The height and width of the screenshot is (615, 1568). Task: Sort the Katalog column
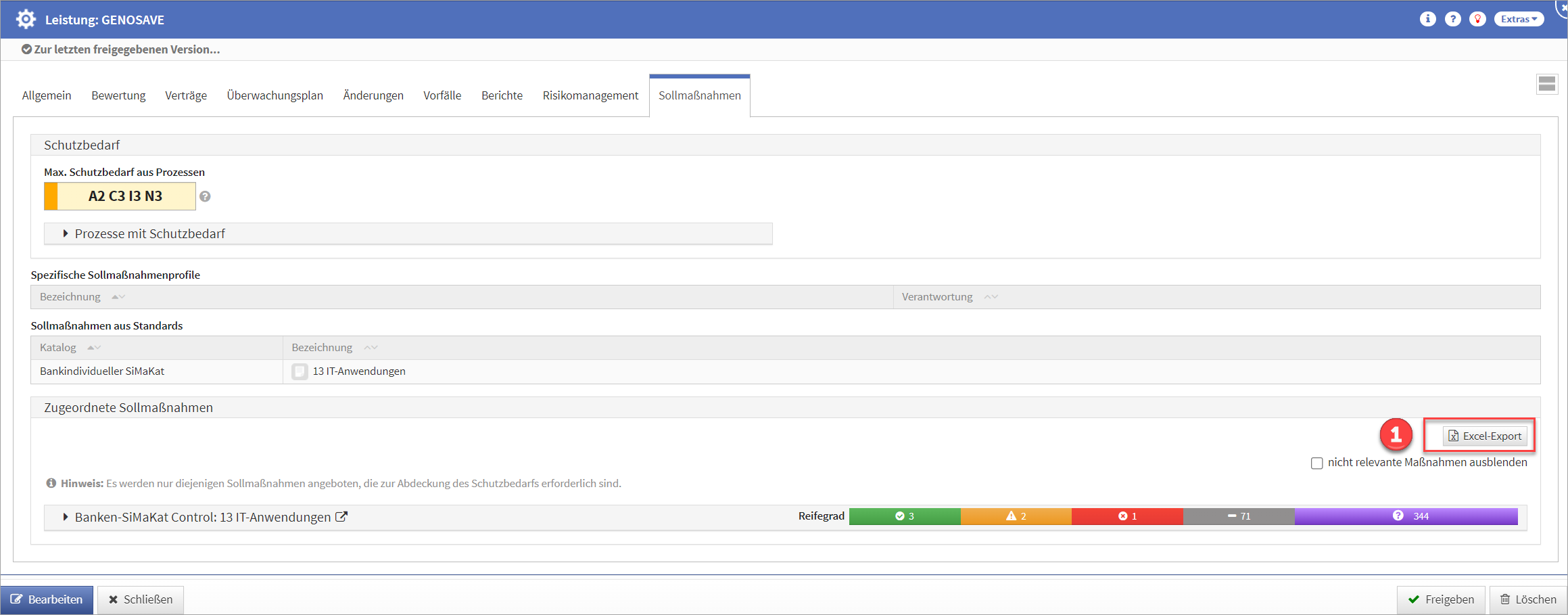[x=94, y=348]
